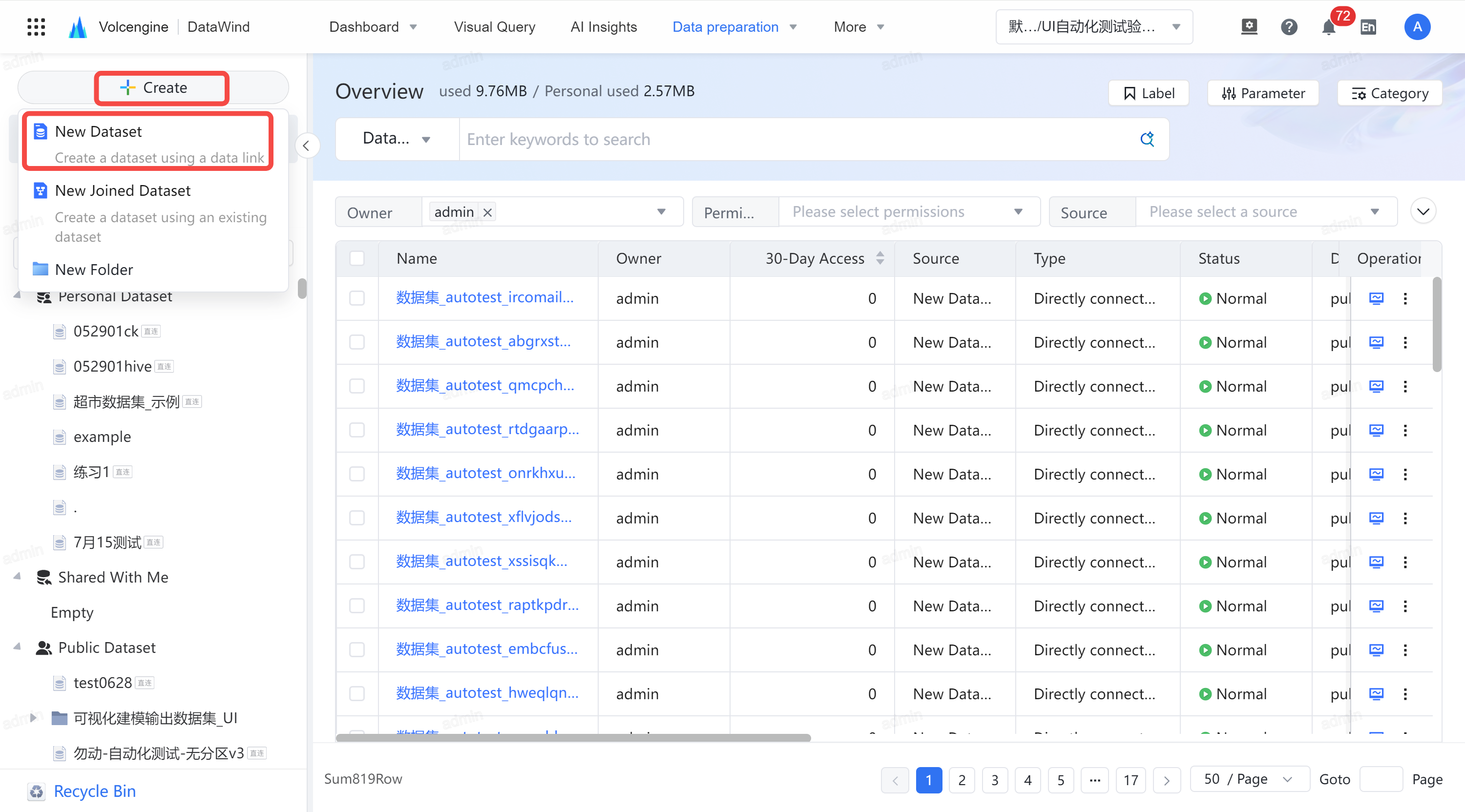Open more options for 数据集_autotest_raptkpdr row
This screenshot has width=1465, height=812.
pyautogui.click(x=1405, y=606)
